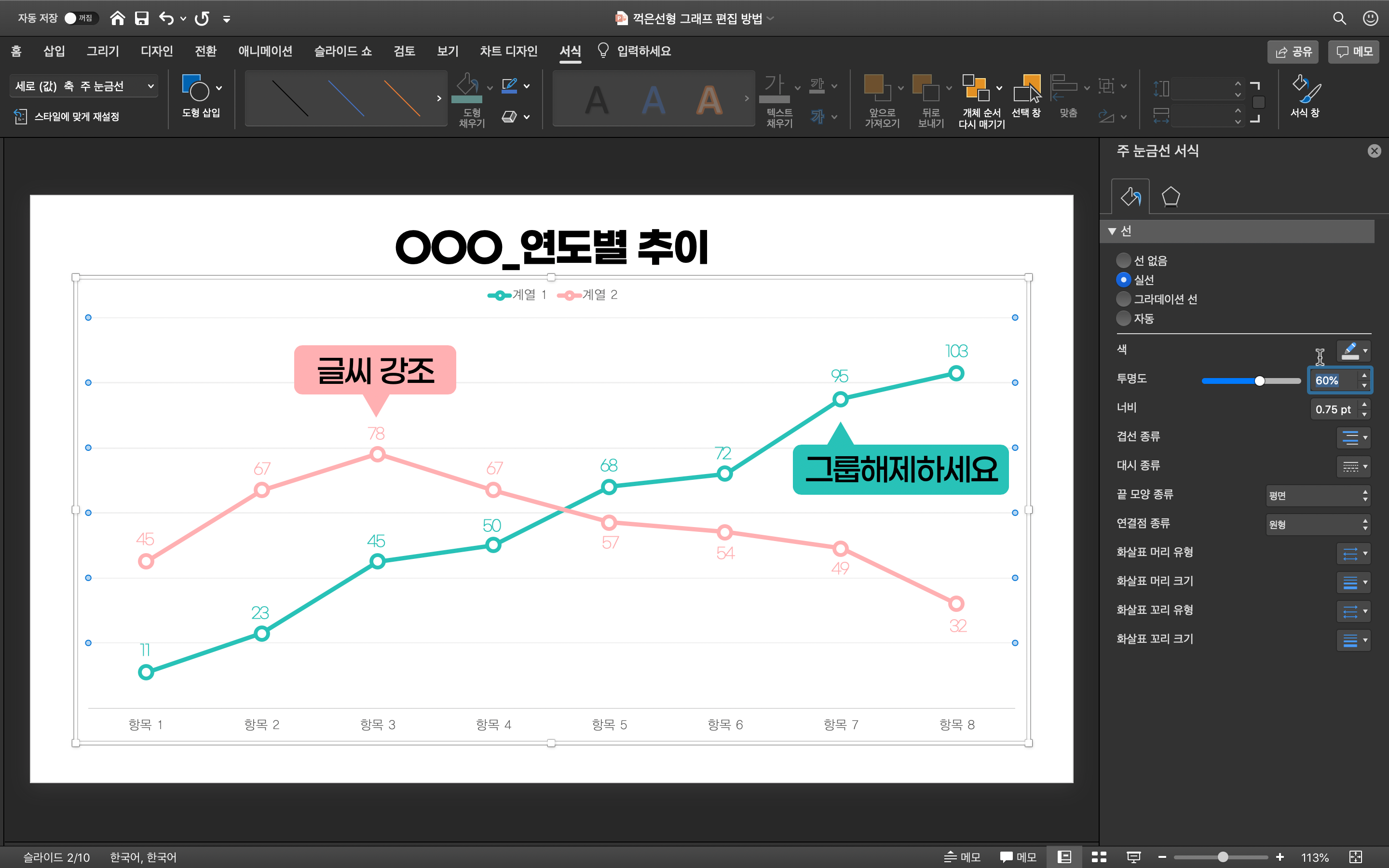Select the 그라데이션 선 radio button
The width and height of the screenshot is (1389, 868).
pos(1123,299)
